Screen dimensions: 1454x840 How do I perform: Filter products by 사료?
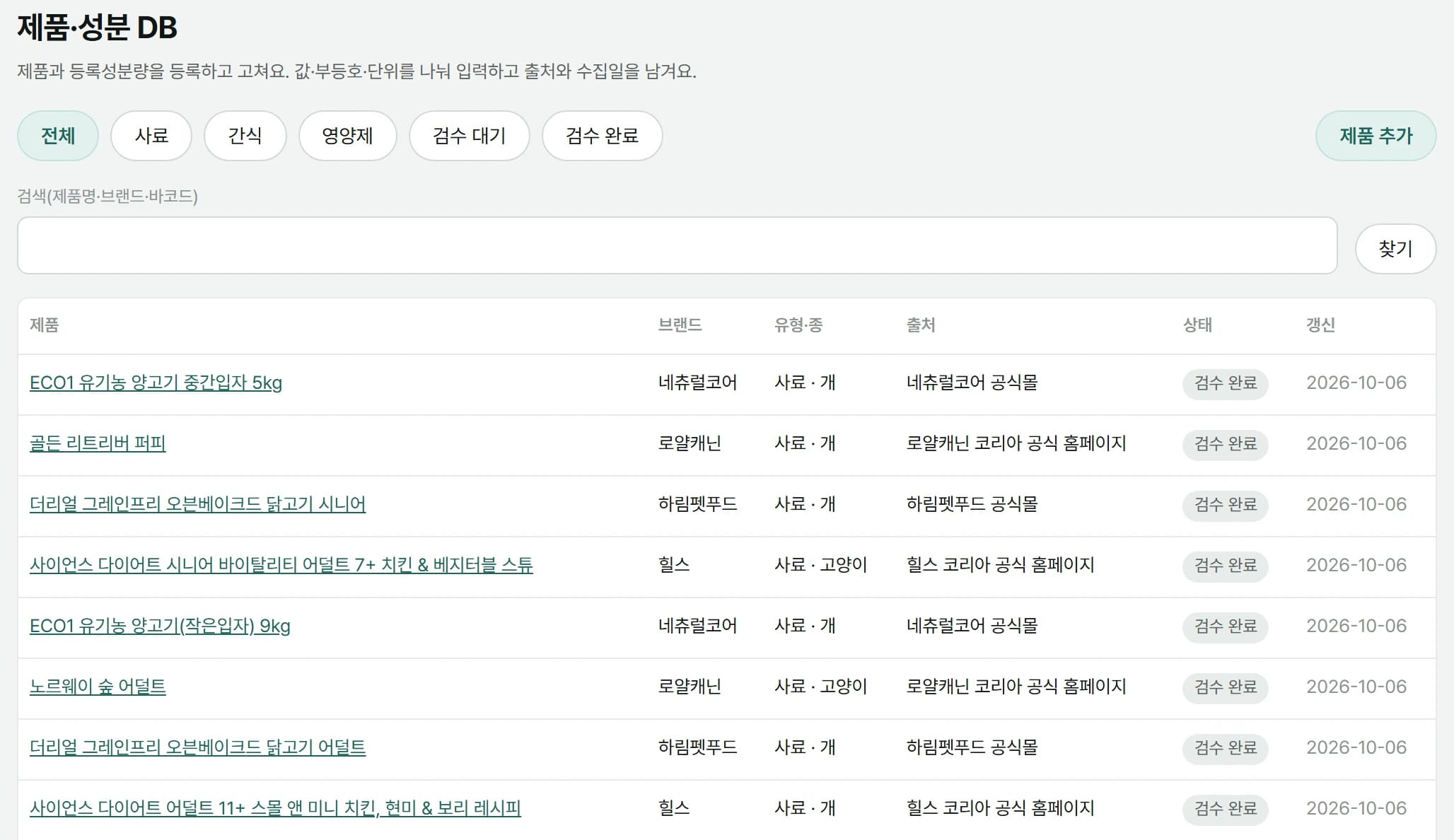(151, 136)
